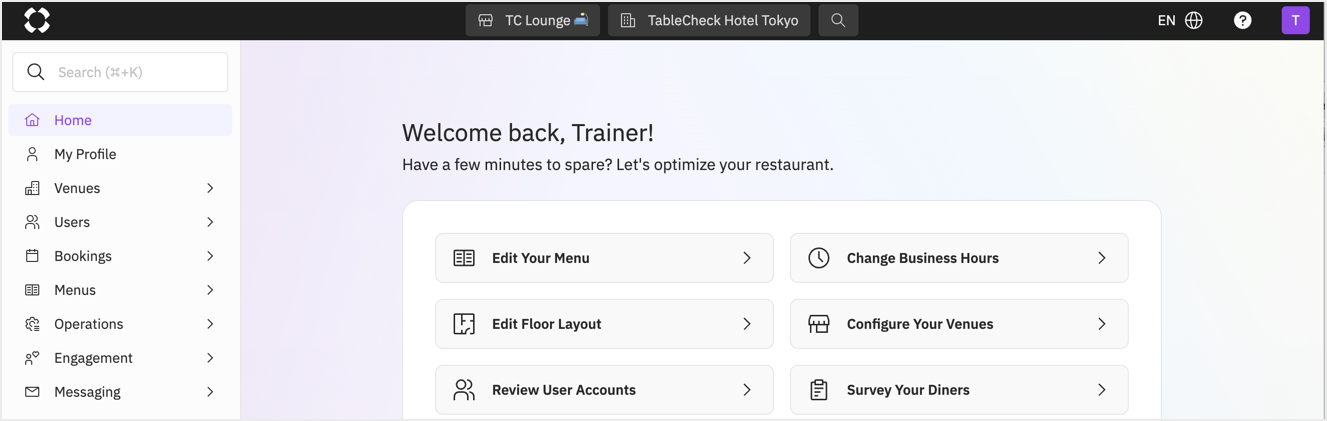Expand the Venues sidebar chevron
The width and height of the screenshot is (1327, 421).
210,188
